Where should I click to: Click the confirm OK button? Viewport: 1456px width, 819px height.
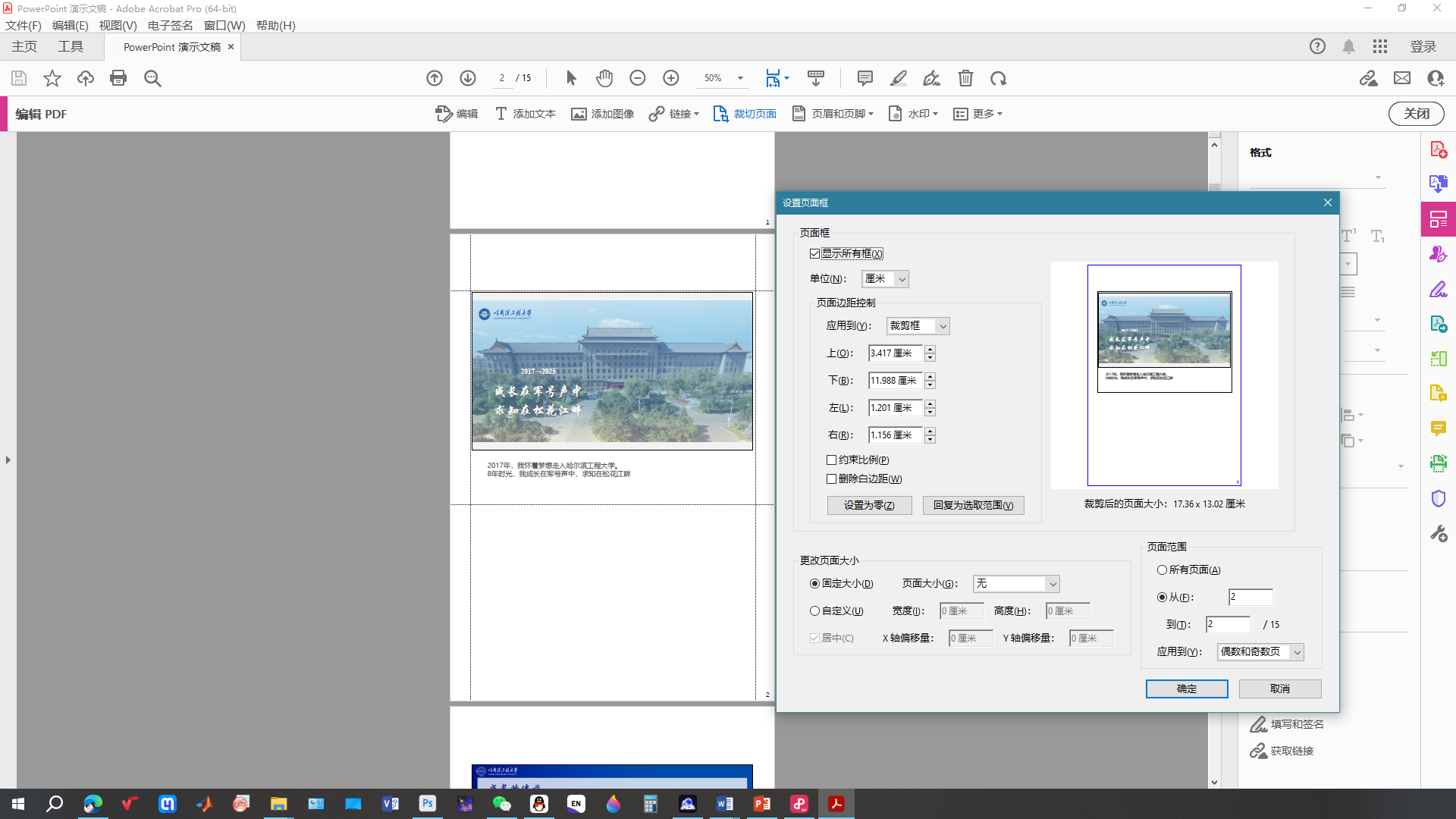point(1186,689)
